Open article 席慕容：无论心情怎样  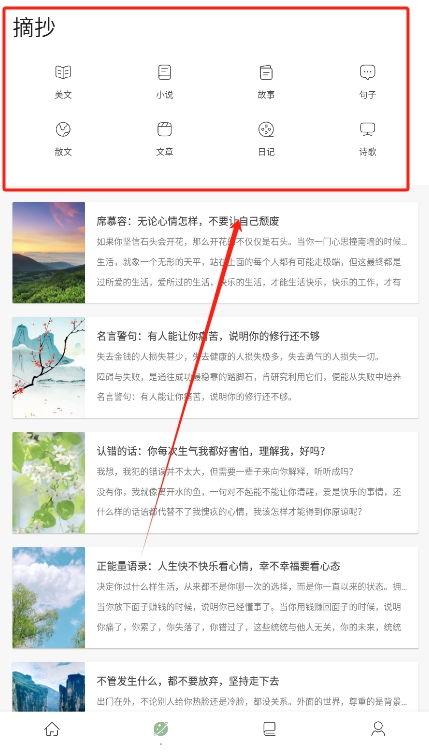pos(215,253)
